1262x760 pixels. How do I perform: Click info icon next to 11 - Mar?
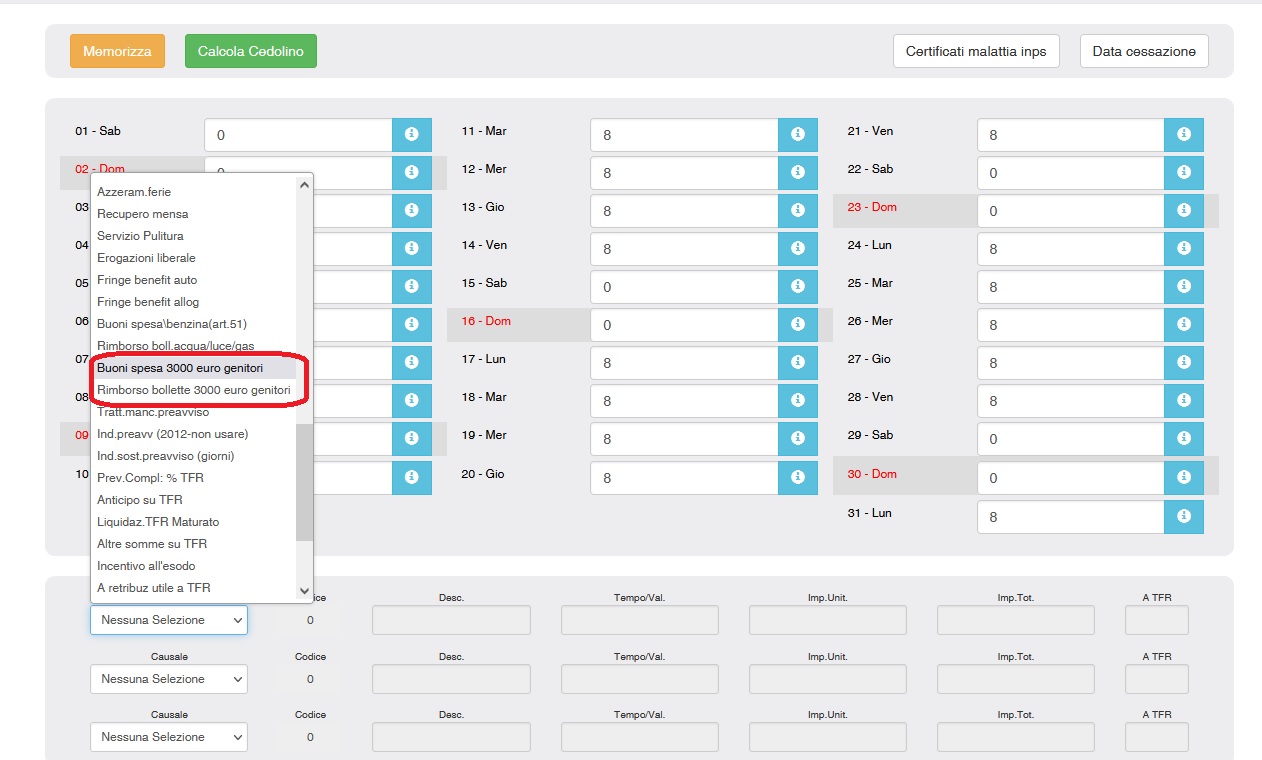[797, 134]
